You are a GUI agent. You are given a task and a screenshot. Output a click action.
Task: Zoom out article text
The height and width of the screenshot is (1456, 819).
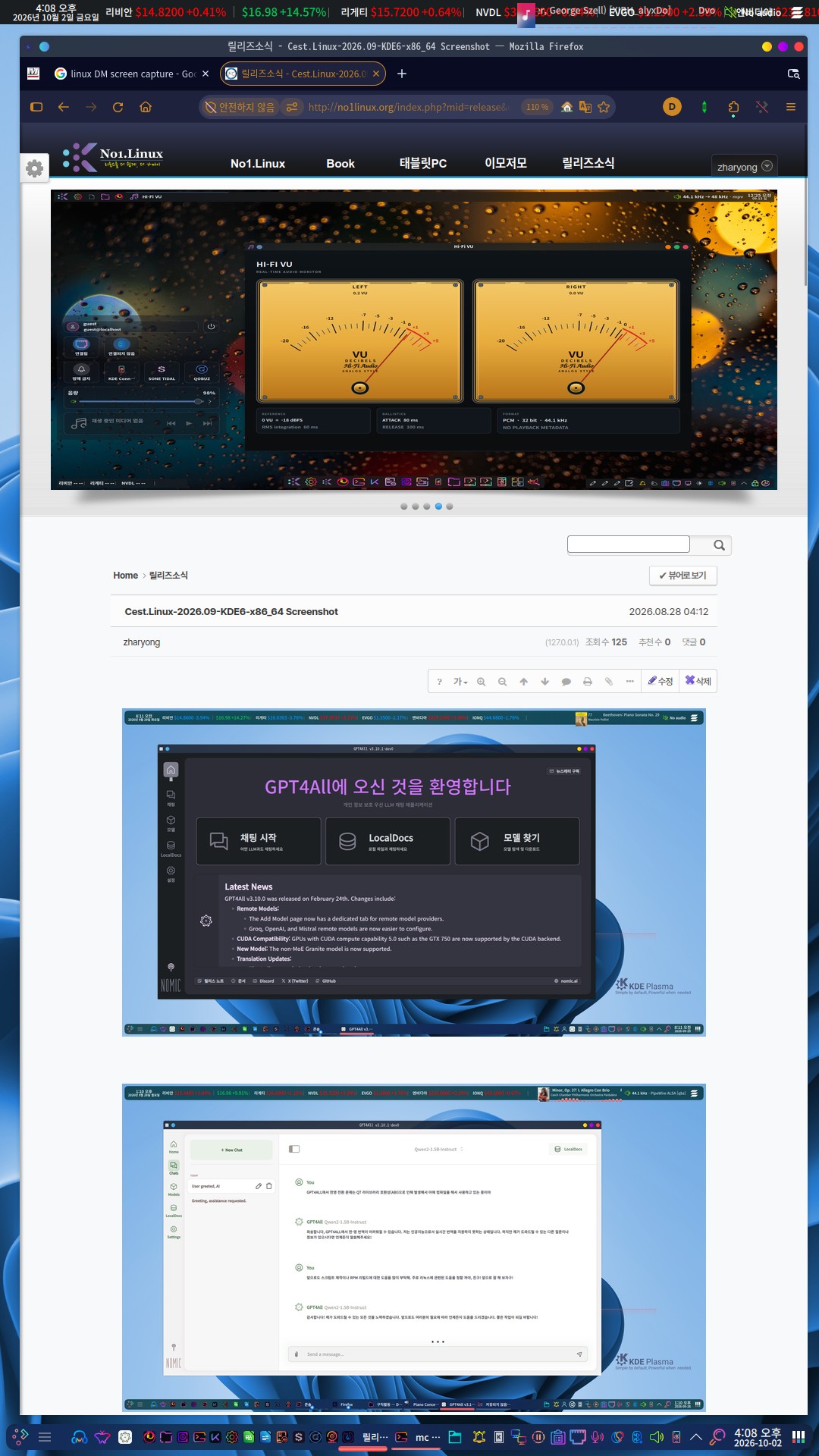click(502, 681)
